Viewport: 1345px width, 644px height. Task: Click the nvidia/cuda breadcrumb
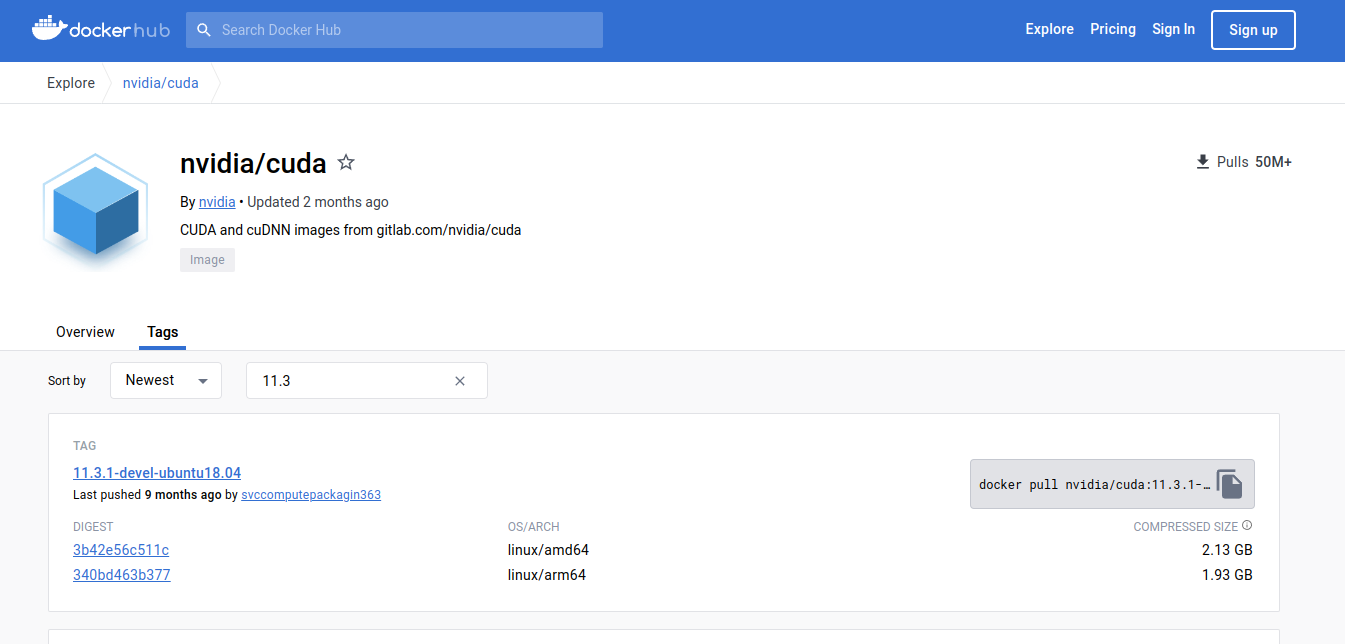(160, 83)
